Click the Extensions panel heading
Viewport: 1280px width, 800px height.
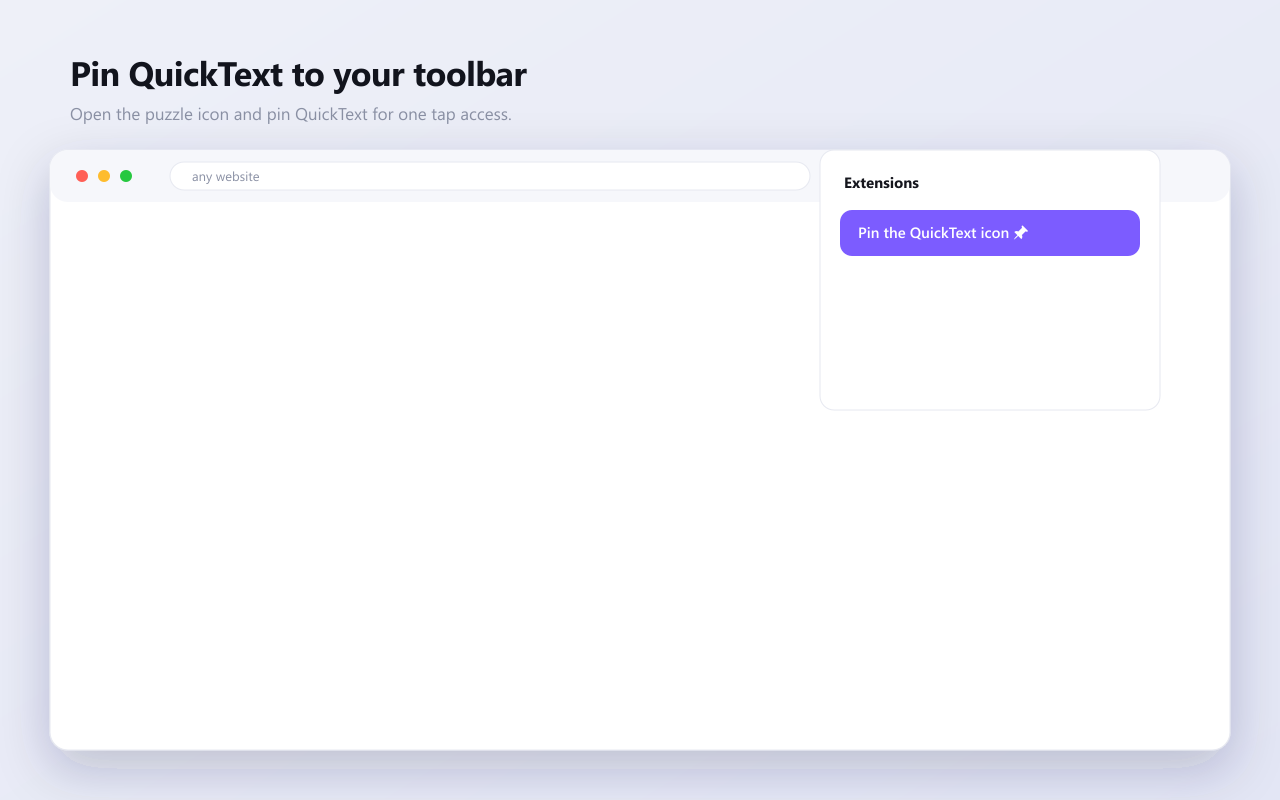[881, 183]
